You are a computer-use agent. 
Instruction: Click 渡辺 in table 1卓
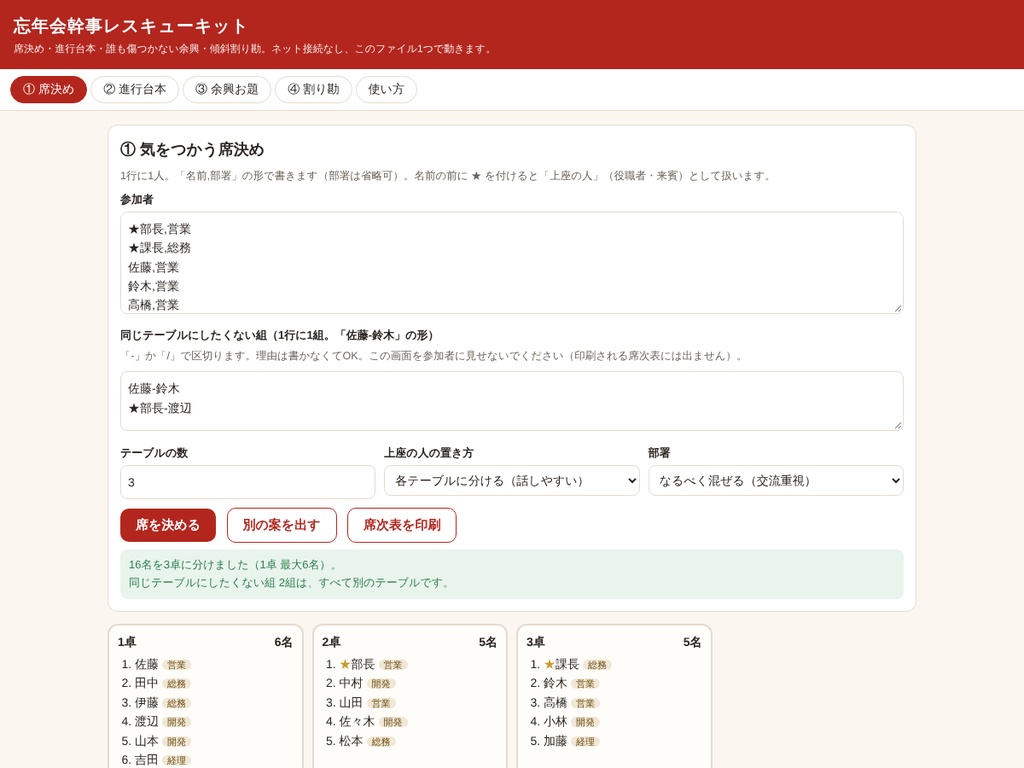coord(146,722)
